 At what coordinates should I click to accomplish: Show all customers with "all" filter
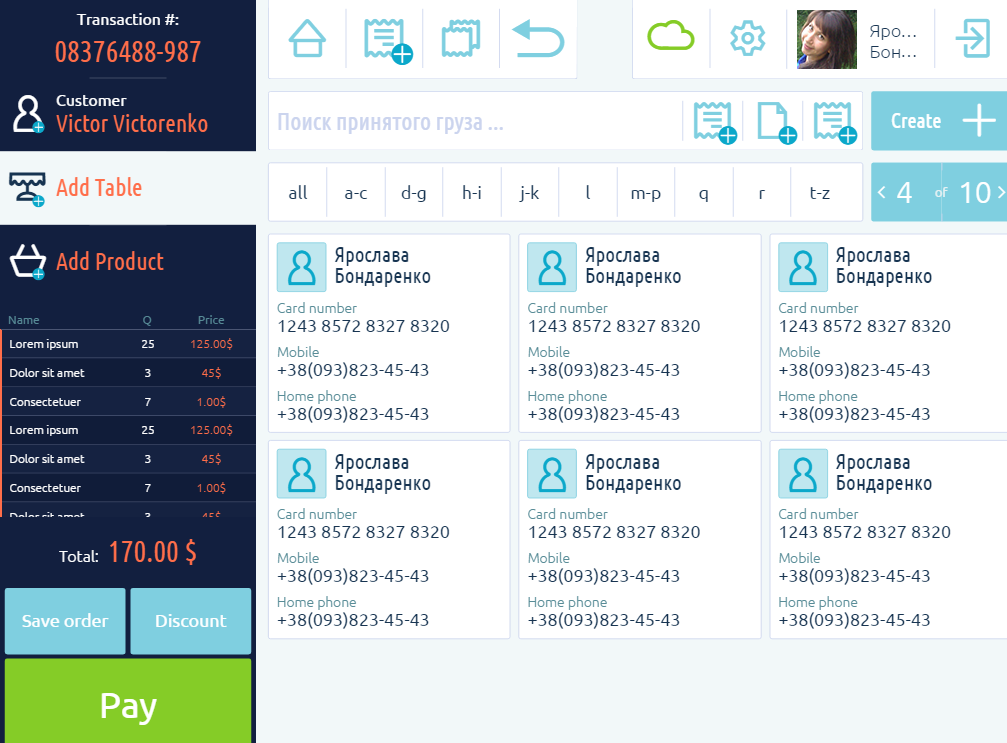pyautogui.click(x=298, y=193)
